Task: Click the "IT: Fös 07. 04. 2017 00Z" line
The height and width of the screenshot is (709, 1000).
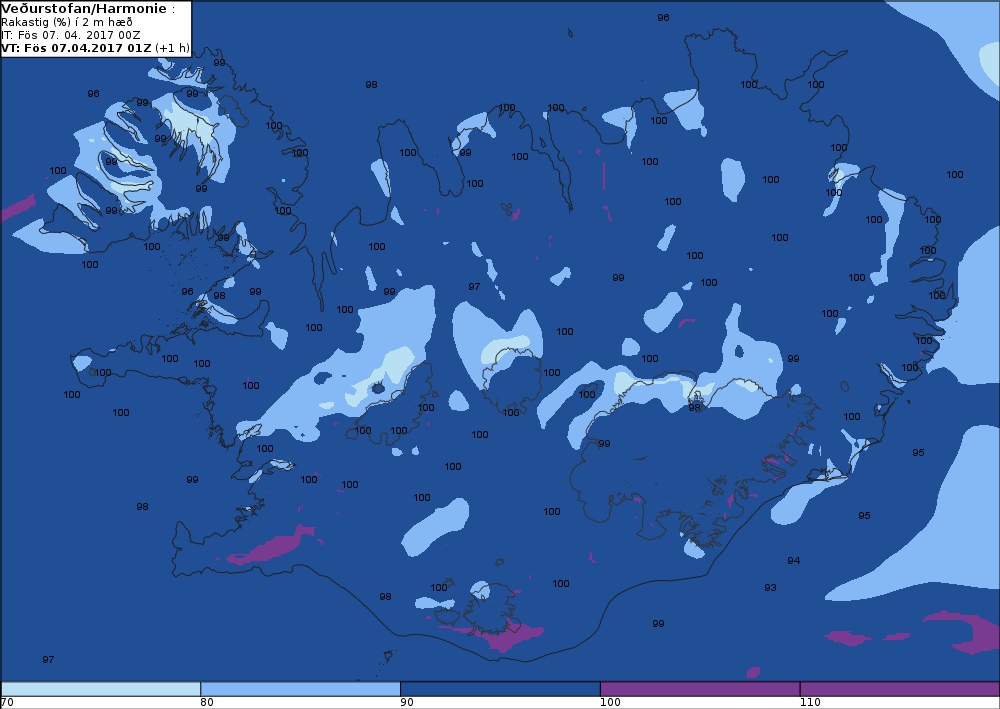Action: click(x=70, y=35)
